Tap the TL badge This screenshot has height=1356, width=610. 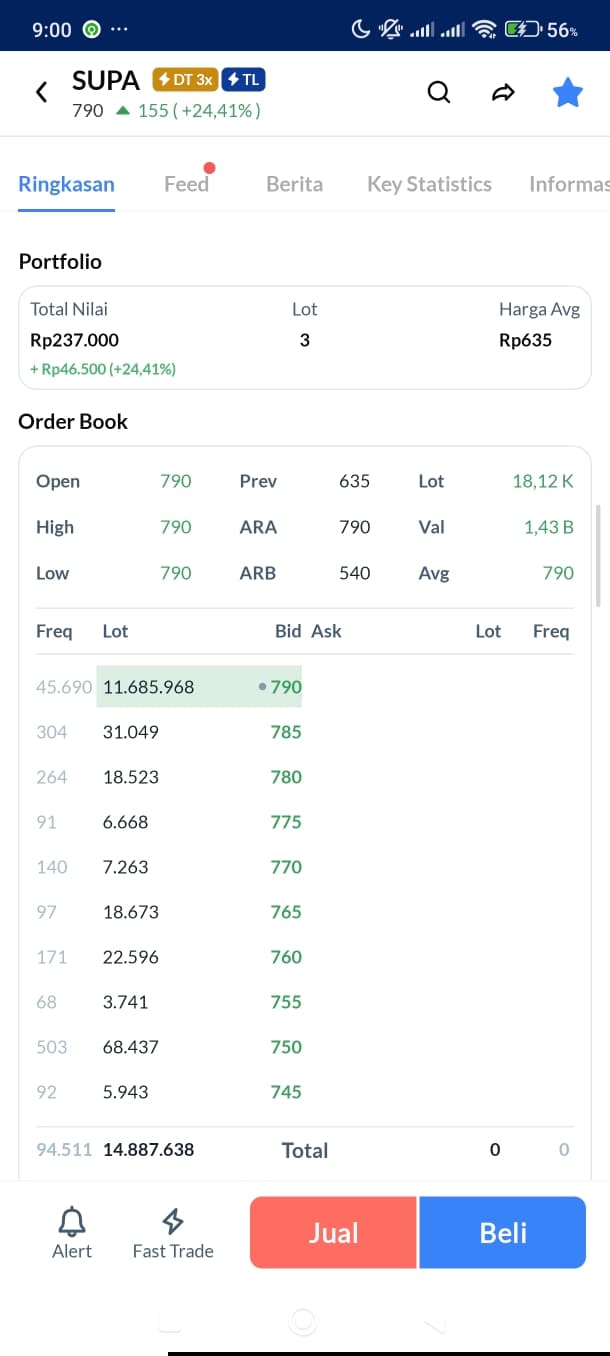click(243, 80)
